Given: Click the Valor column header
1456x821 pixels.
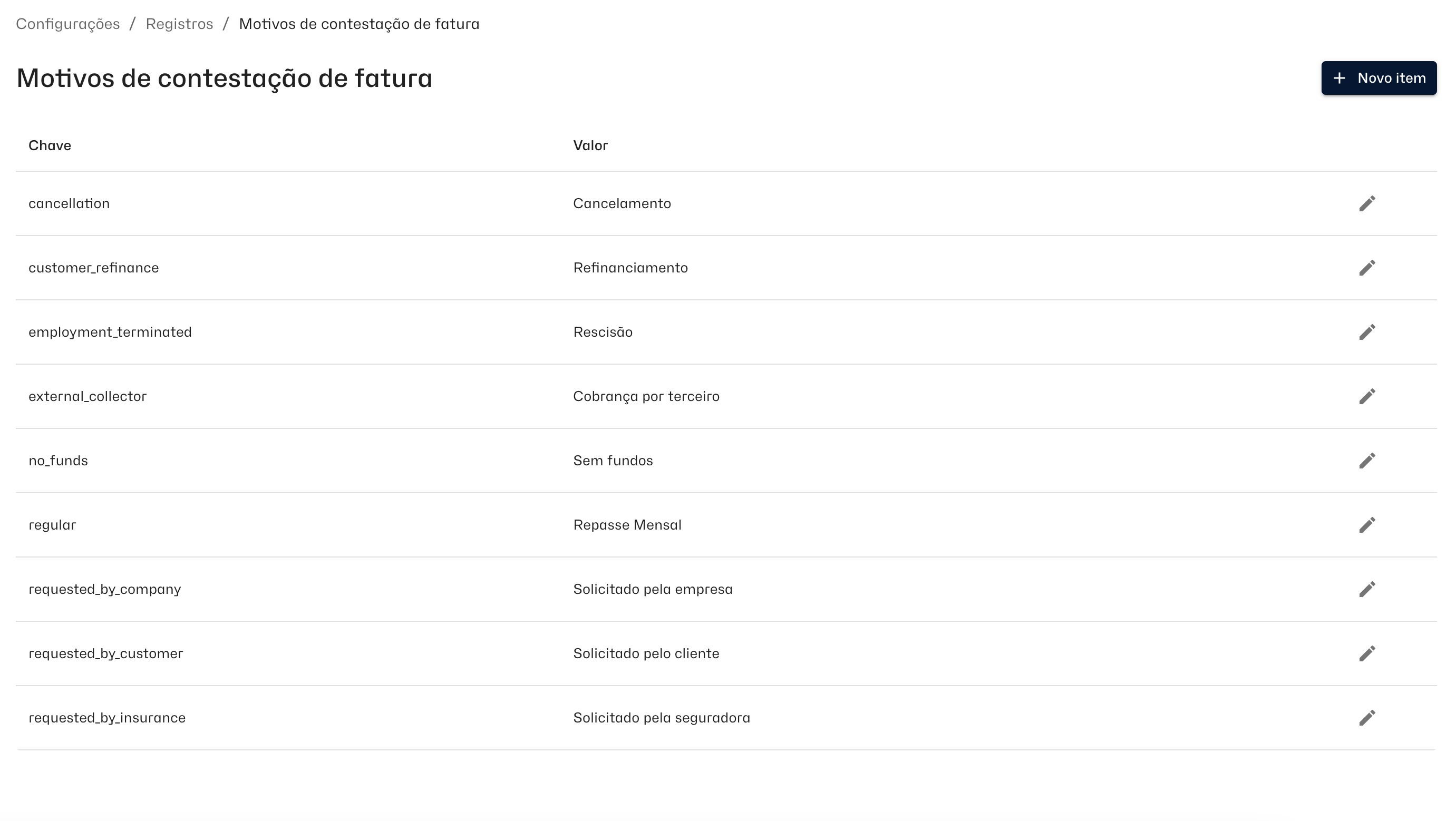Looking at the screenshot, I should [590, 146].
